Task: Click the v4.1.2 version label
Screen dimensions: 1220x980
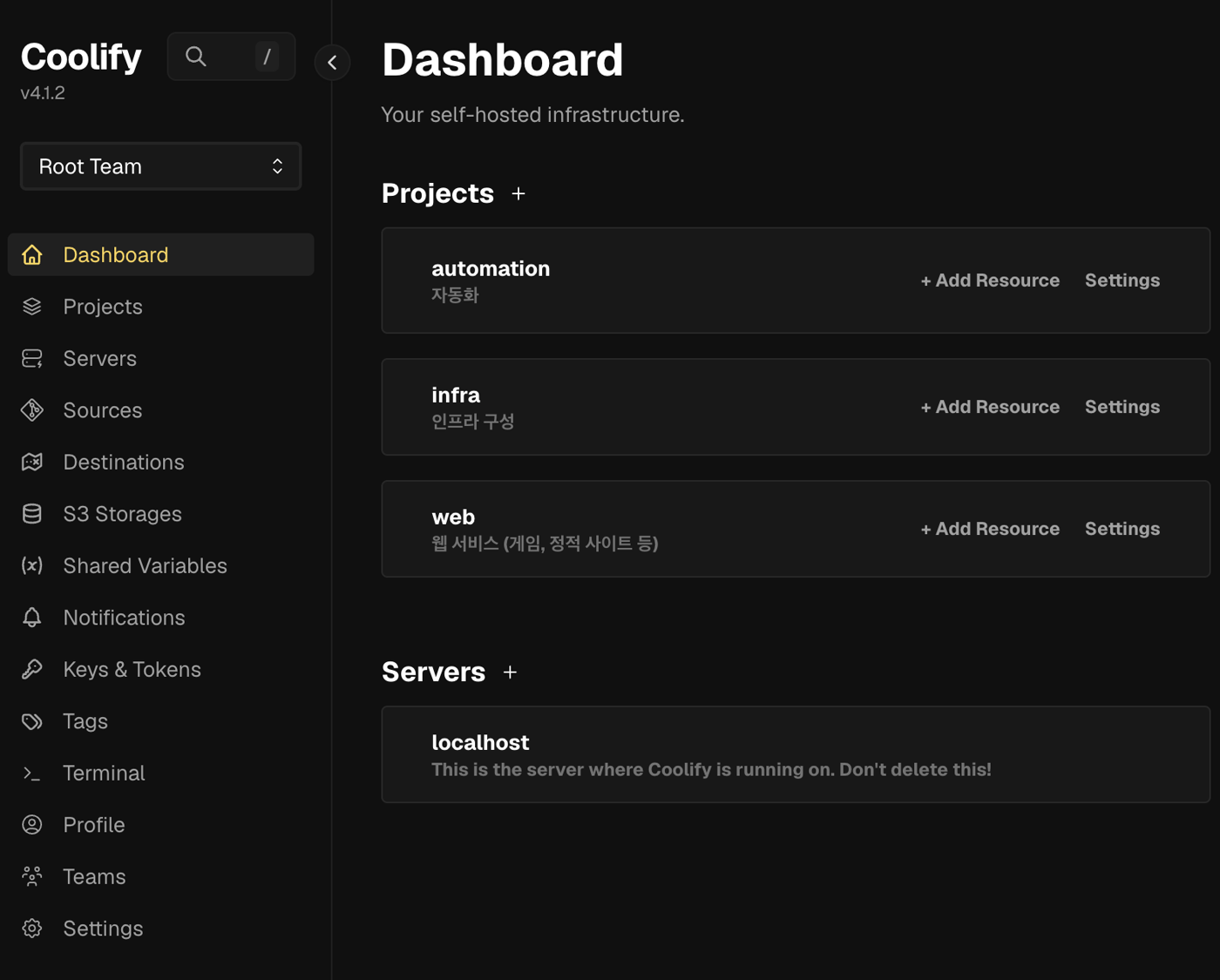Action: click(x=43, y=92)
